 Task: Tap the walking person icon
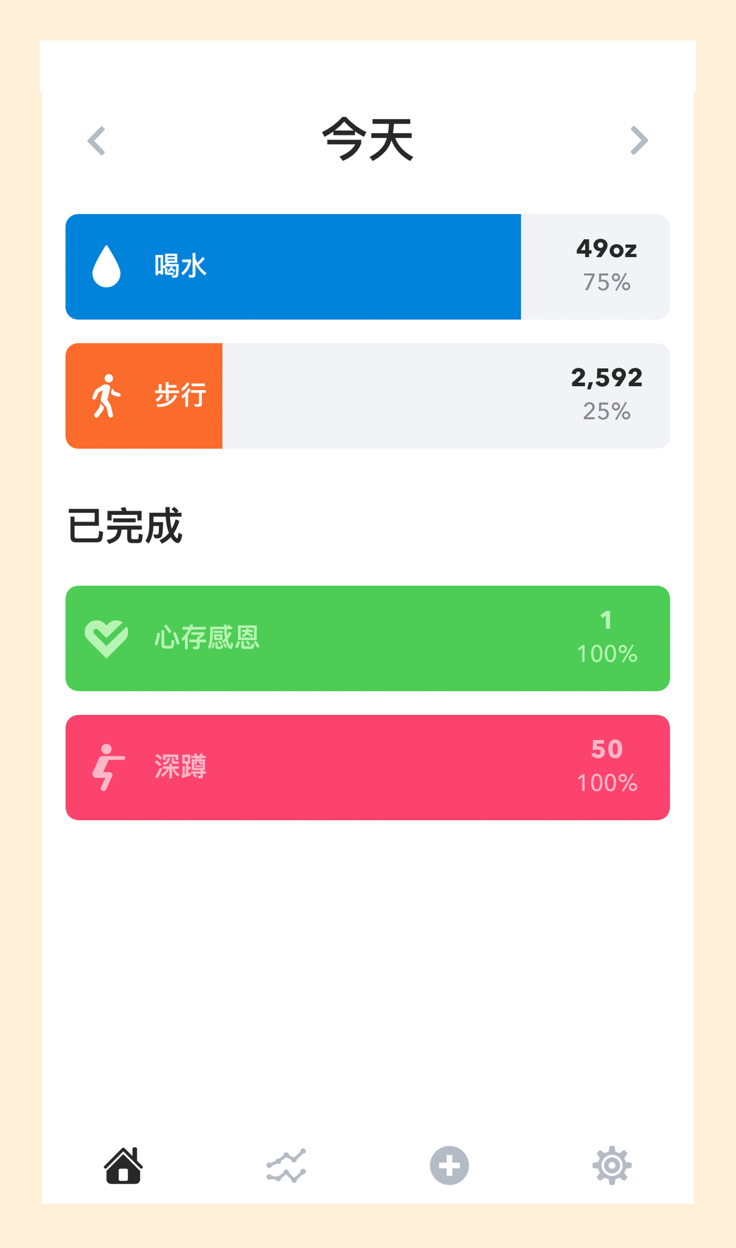pos(106,396)
